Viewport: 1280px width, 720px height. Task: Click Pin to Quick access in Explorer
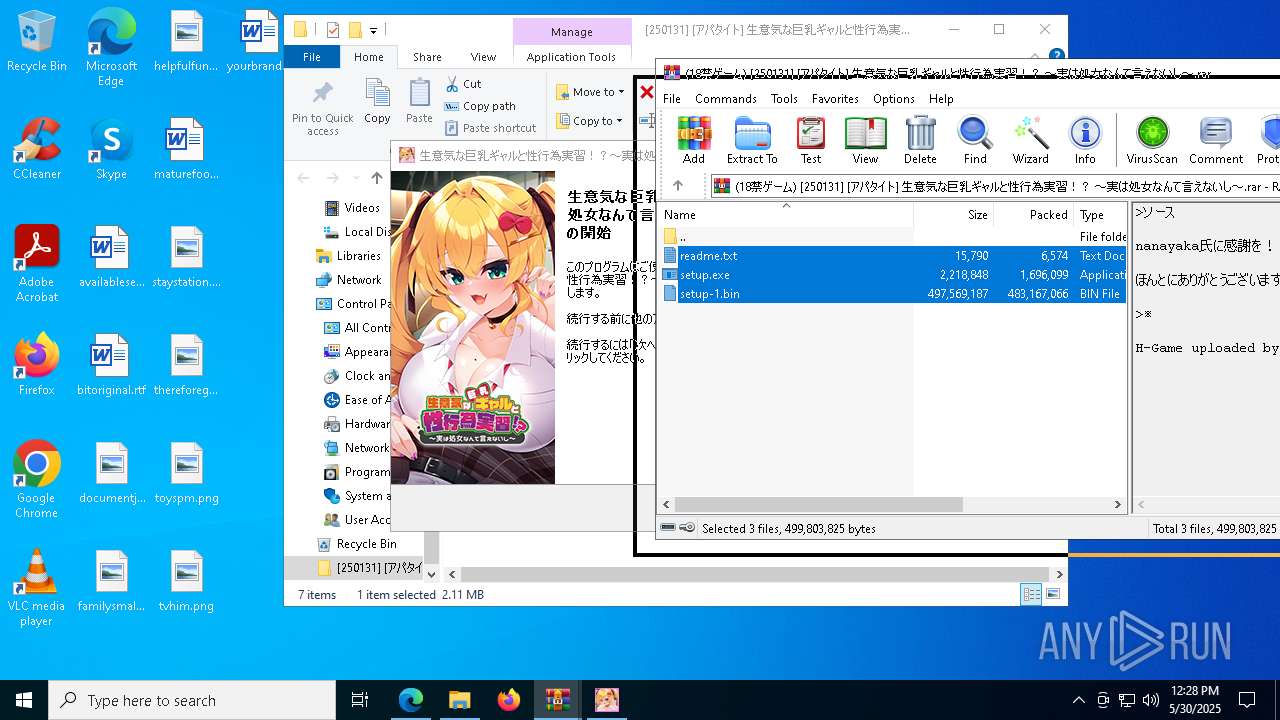(322, 109)
